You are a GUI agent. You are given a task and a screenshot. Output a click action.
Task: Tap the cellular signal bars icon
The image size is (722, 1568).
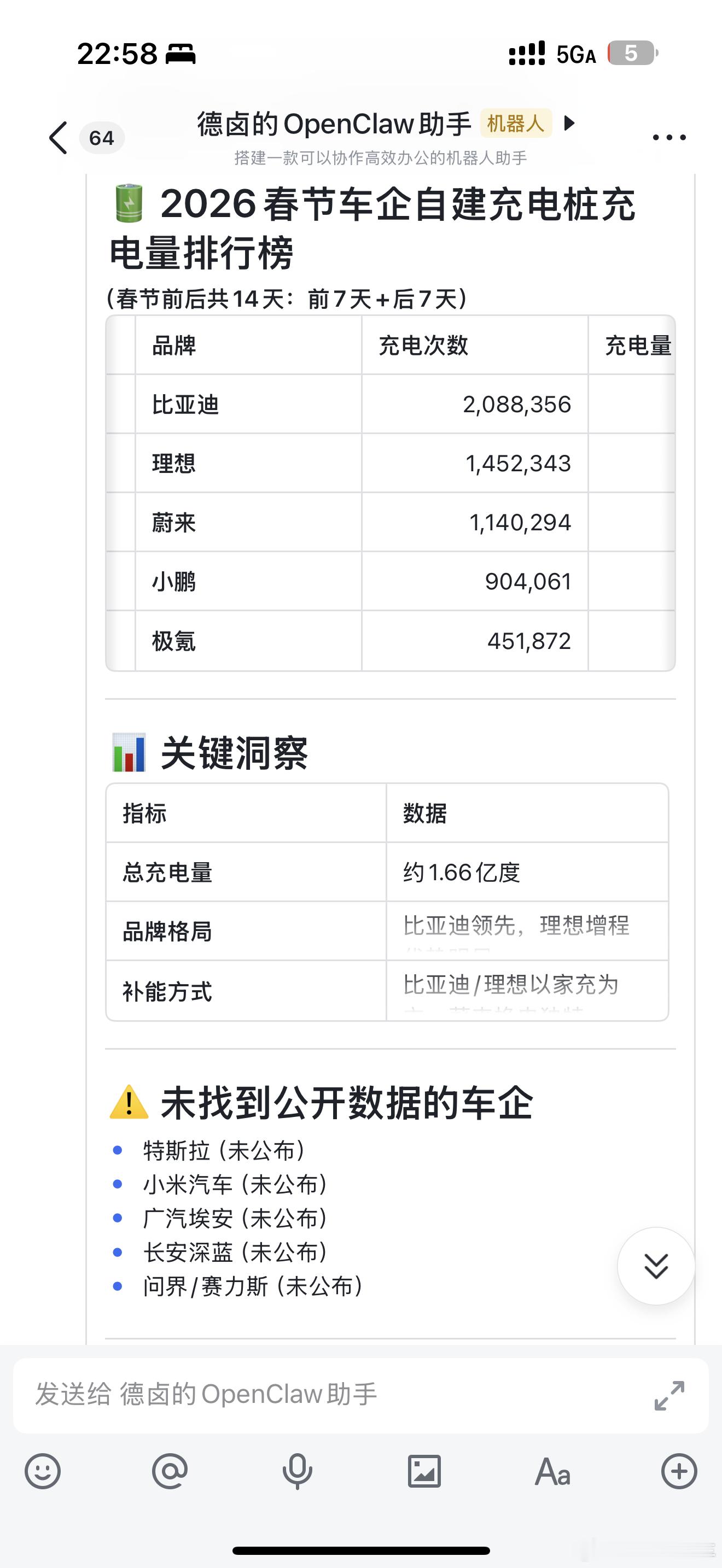click(527, 54)
